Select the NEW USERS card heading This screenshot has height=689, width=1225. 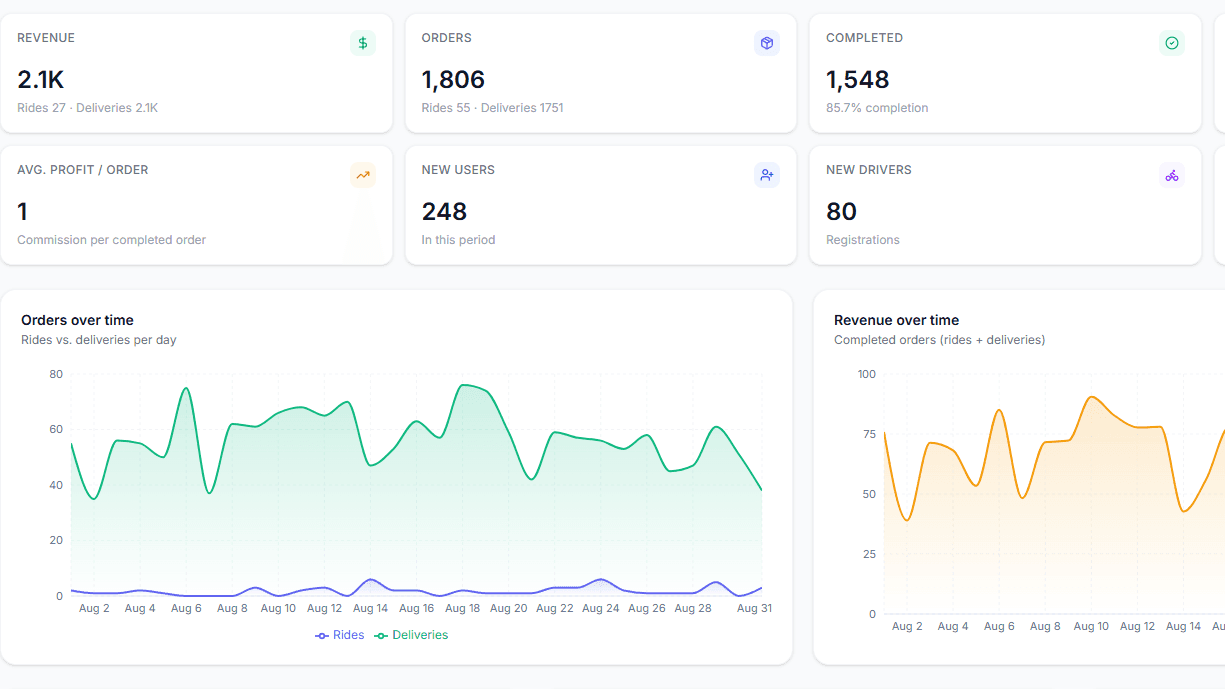(458, 170)
